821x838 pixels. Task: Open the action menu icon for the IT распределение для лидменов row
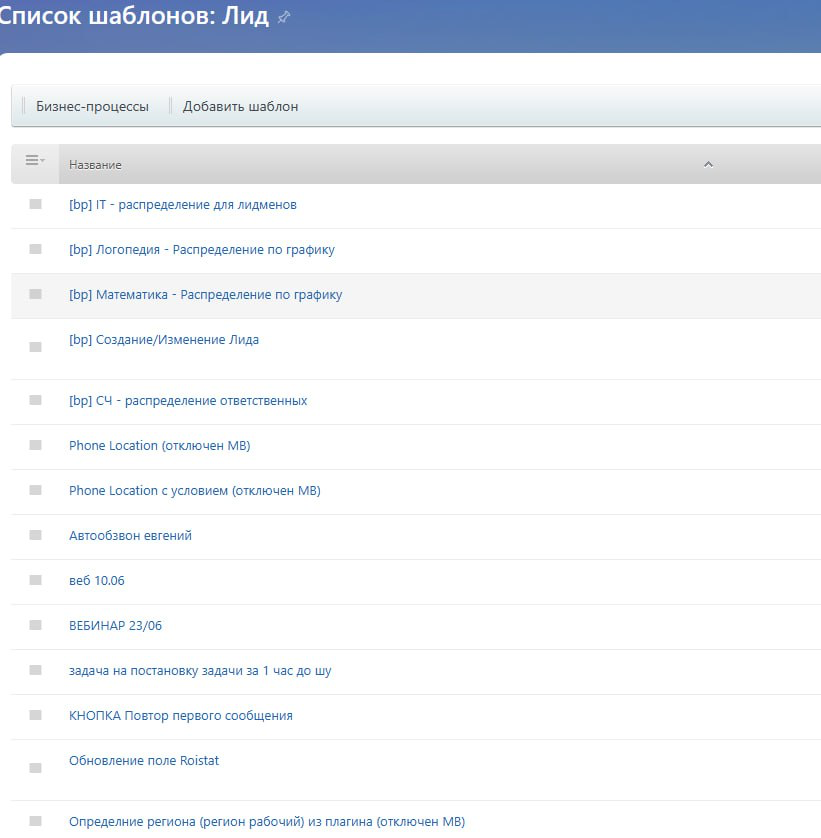pyautogui.click(x=35, y=204)
